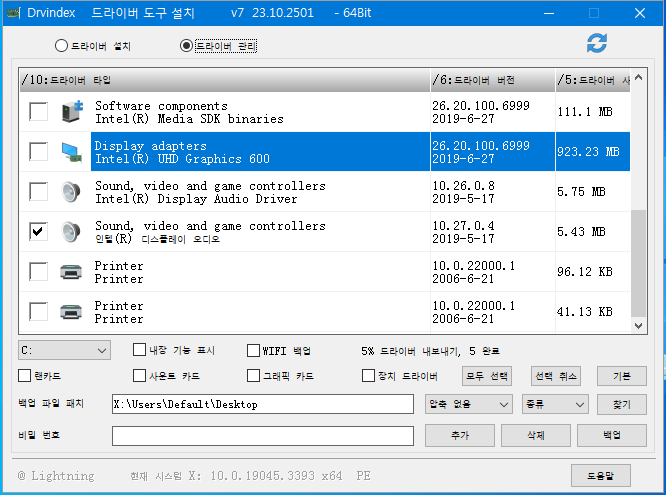The height and width of the screenshot is (495, 666).
Task: Click the 삭제 button
Action: pos(536,435)
